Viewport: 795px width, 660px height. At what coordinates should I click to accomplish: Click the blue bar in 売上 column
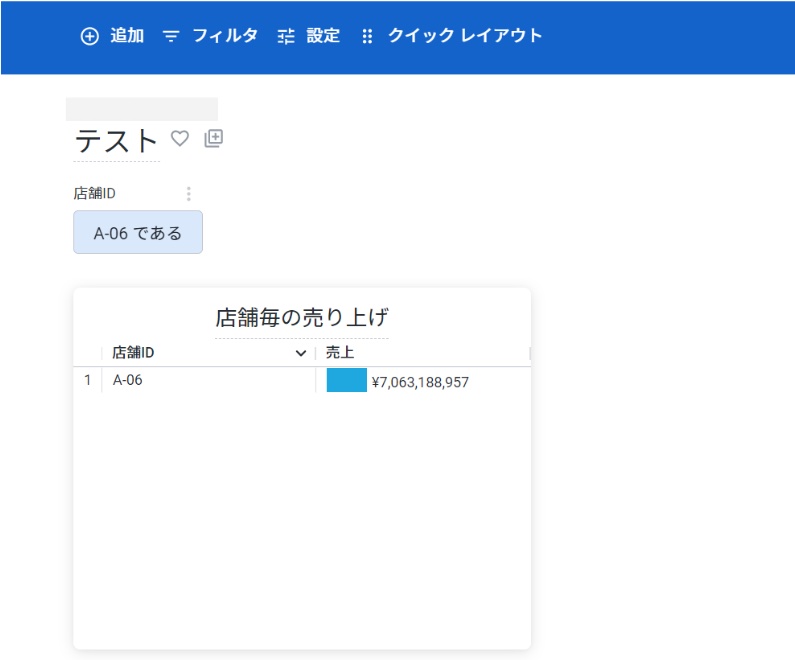346,380
